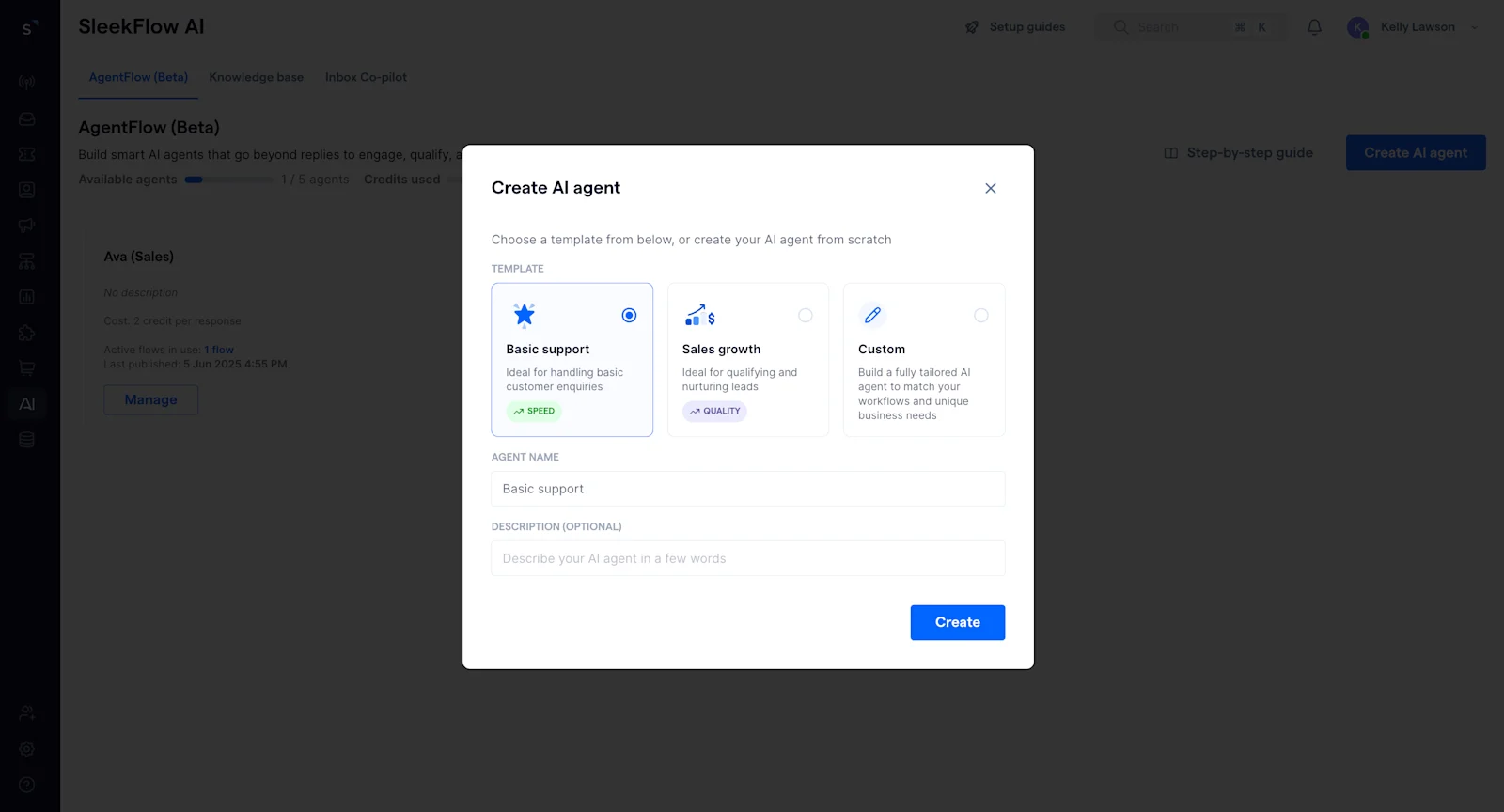Click the 'Credits used' label
This screenshot has width=1504, height=812.
401,180
